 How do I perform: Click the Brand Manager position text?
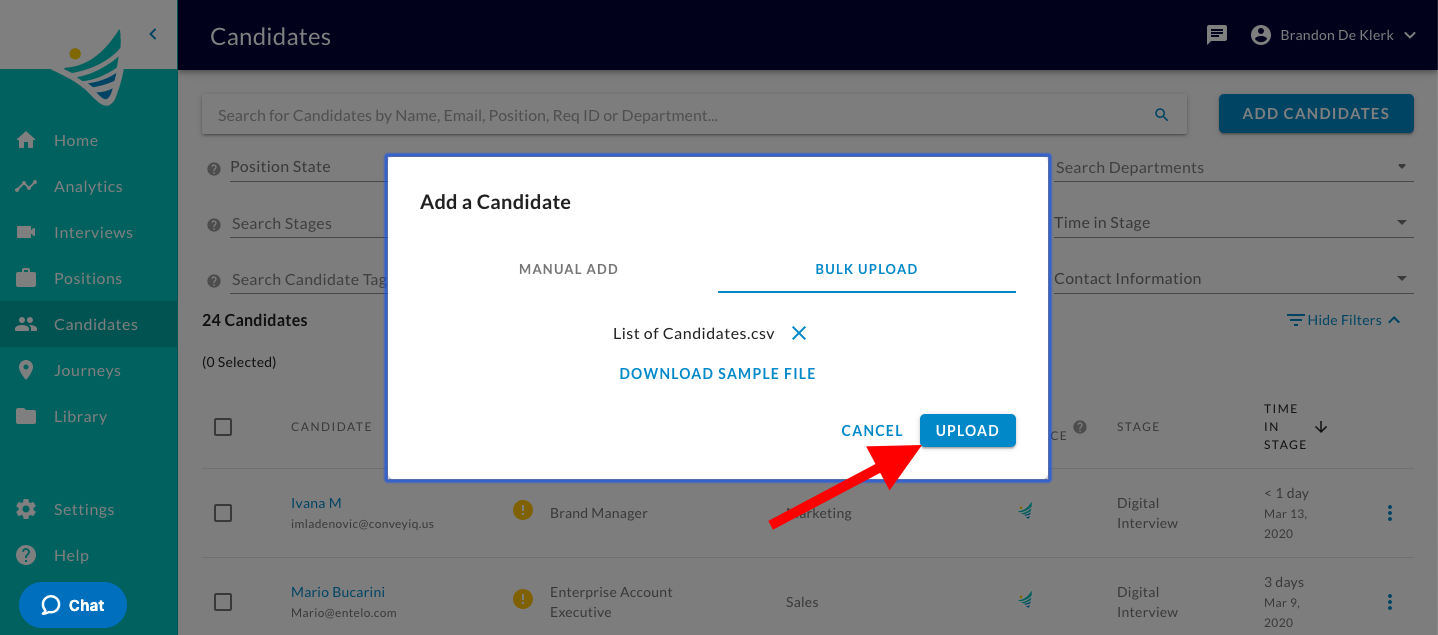pyautogui.click(x=599, y=513)
